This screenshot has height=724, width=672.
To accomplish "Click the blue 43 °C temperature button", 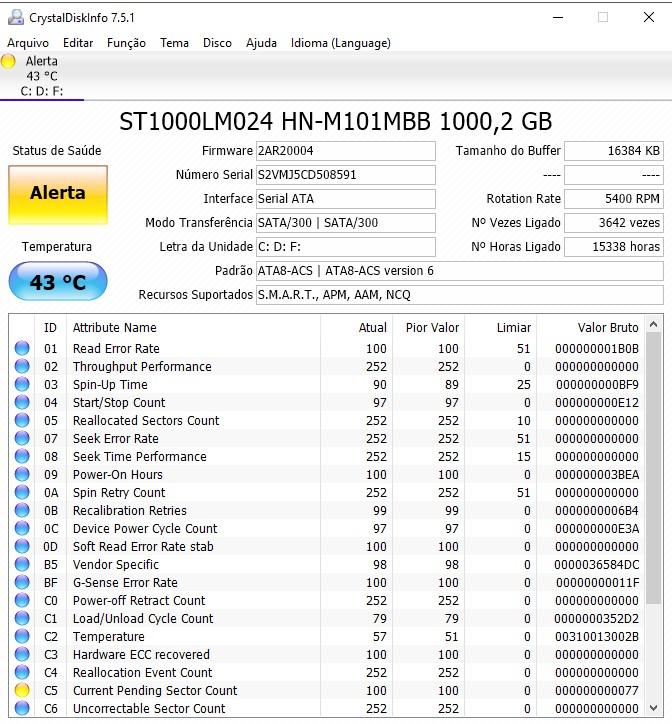I will [58, 281].
